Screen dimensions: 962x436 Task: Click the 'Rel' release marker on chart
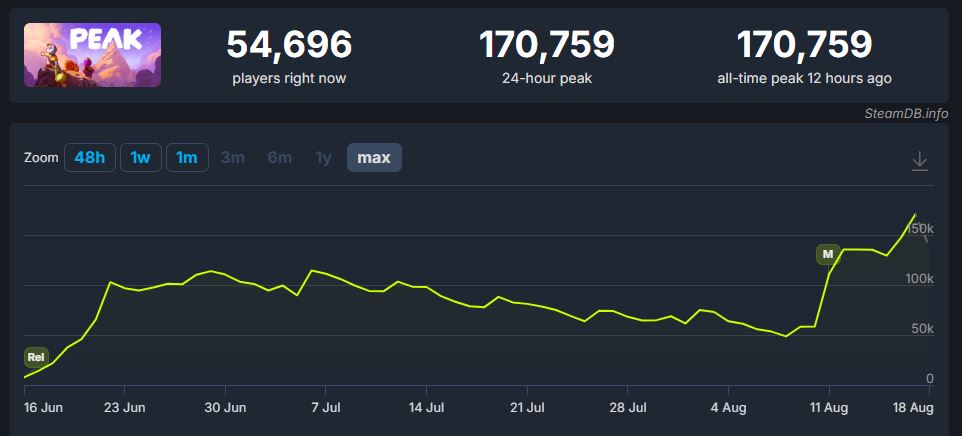click(x=36, y=357)
